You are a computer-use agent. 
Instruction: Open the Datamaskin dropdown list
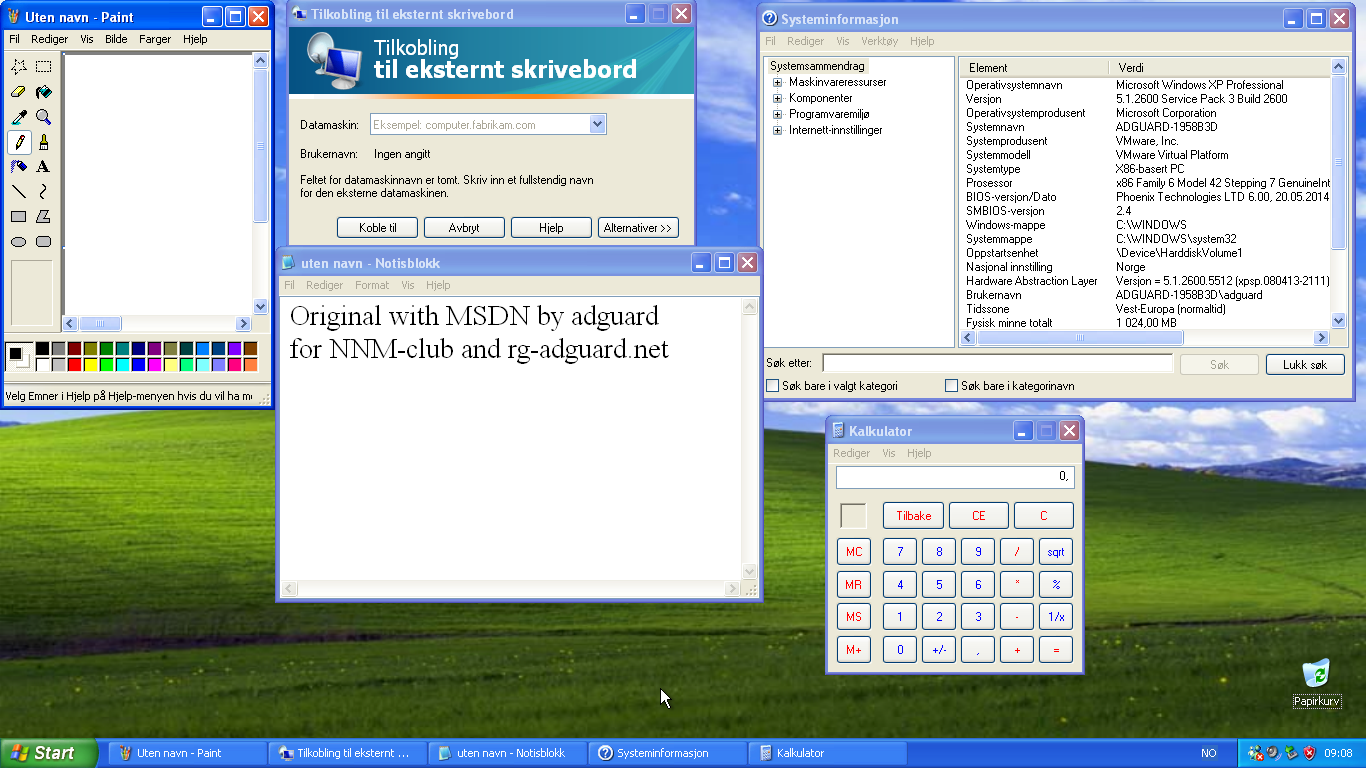[x=597, y=124]
